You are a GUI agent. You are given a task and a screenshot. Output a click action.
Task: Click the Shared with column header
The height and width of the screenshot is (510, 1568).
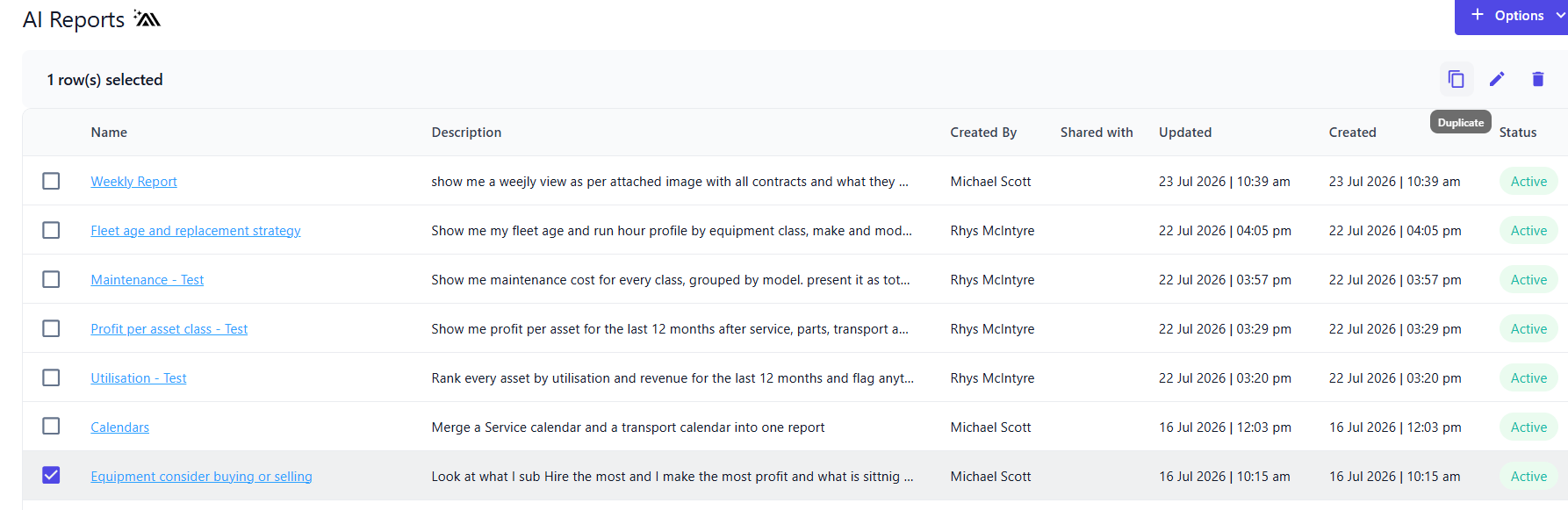[x=1097, y=133]
